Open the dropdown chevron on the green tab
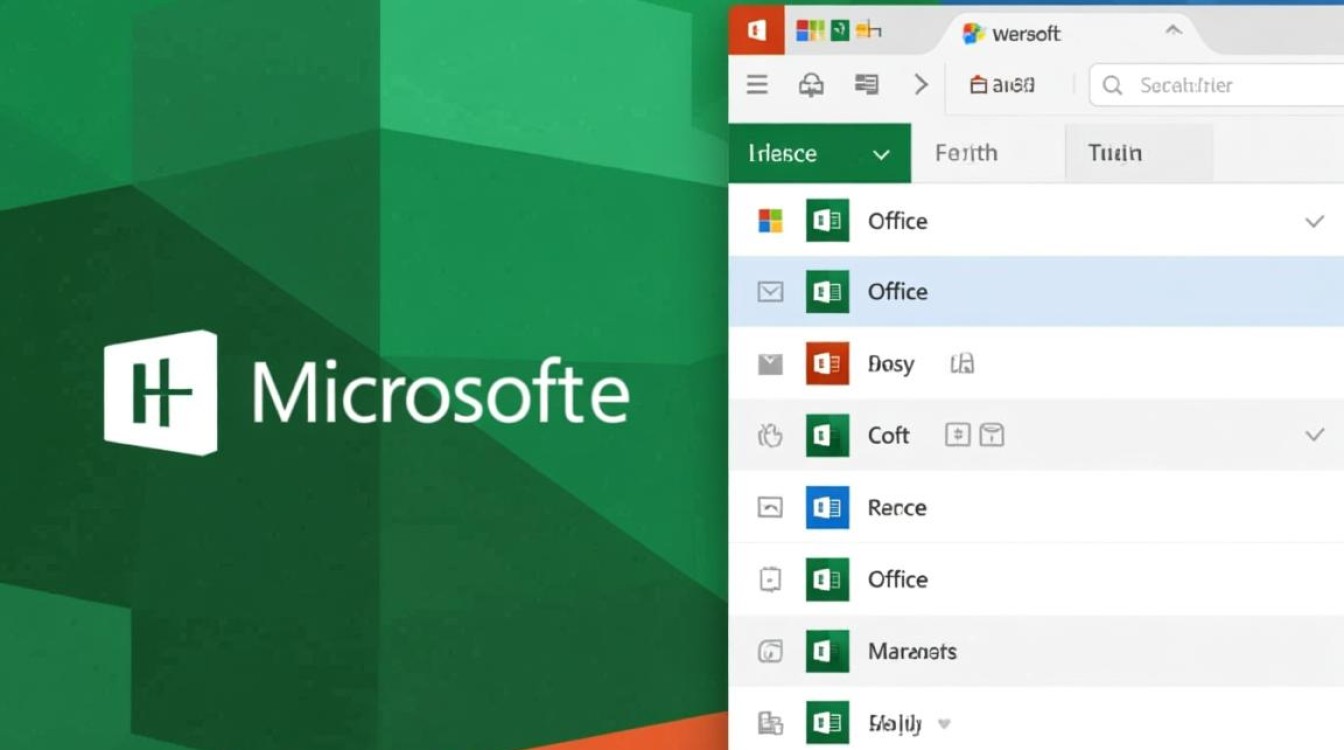 (x=881, y=154)
